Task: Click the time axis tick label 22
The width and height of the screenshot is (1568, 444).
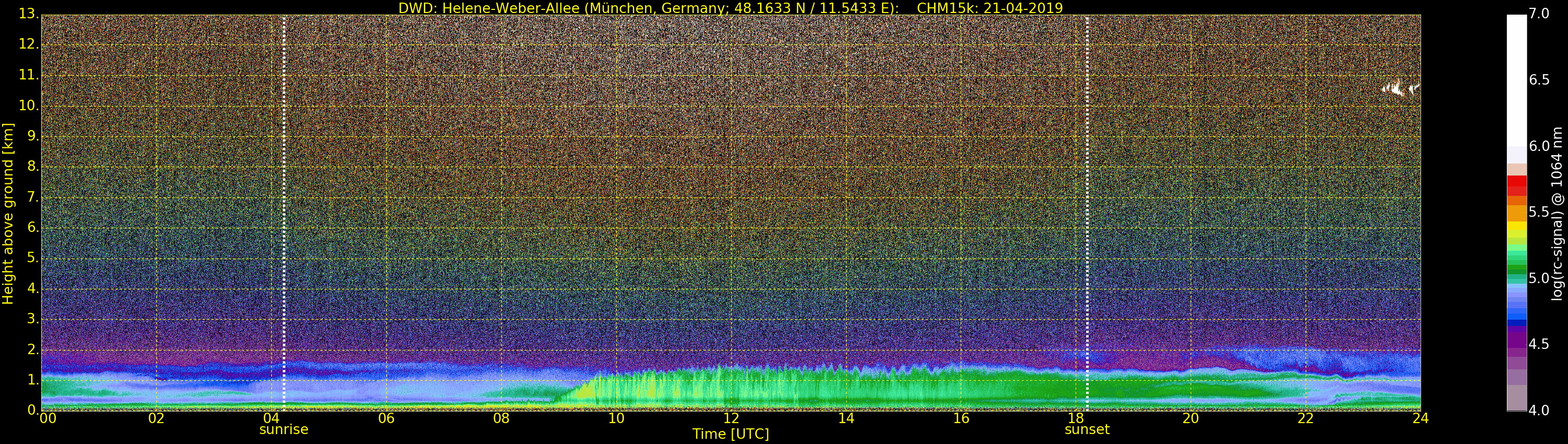Action: (1306, 418)
